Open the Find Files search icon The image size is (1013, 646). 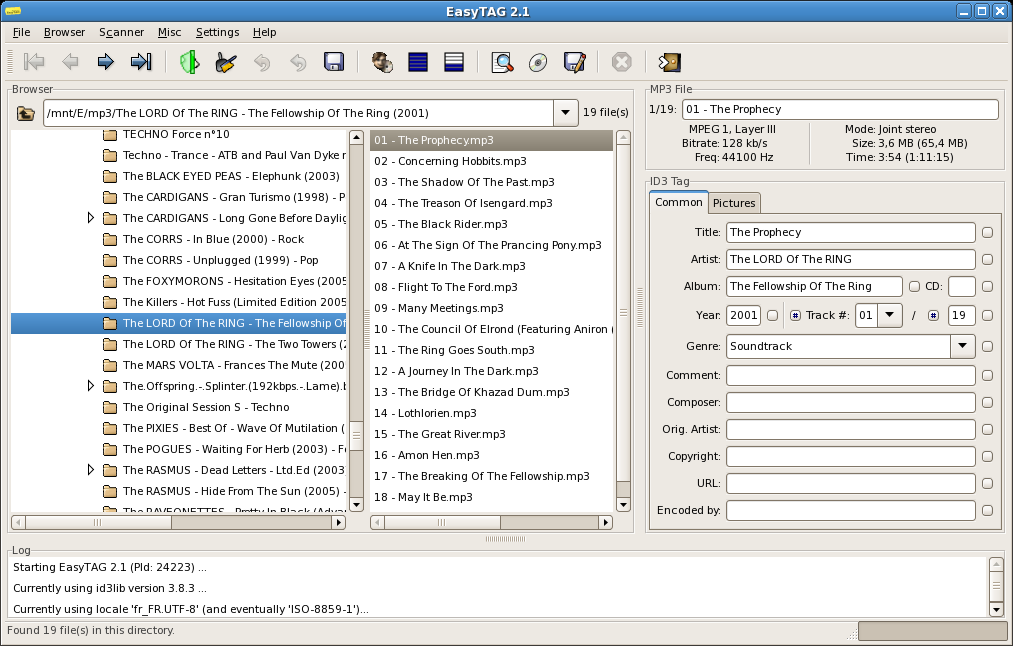coord(500,62)
